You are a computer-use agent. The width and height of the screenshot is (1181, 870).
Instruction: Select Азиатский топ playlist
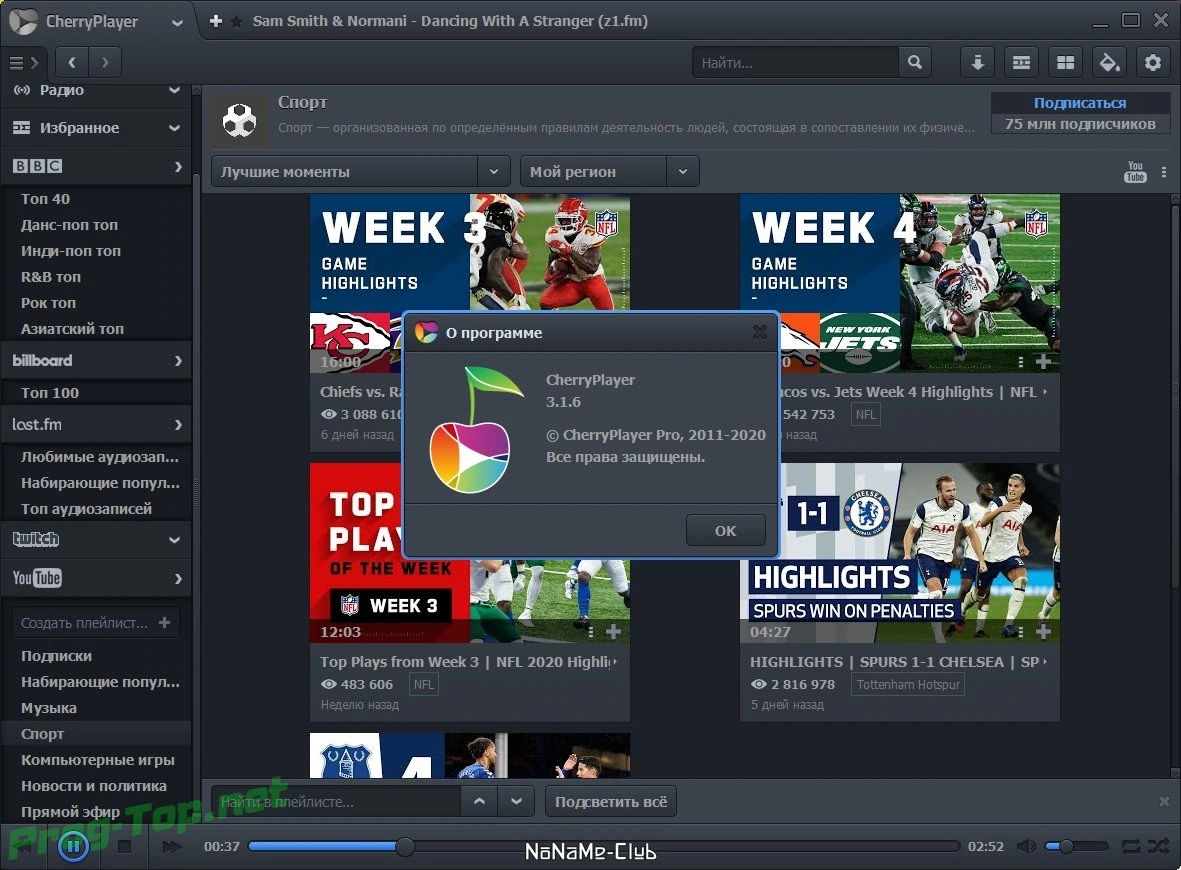click(72, 328)
